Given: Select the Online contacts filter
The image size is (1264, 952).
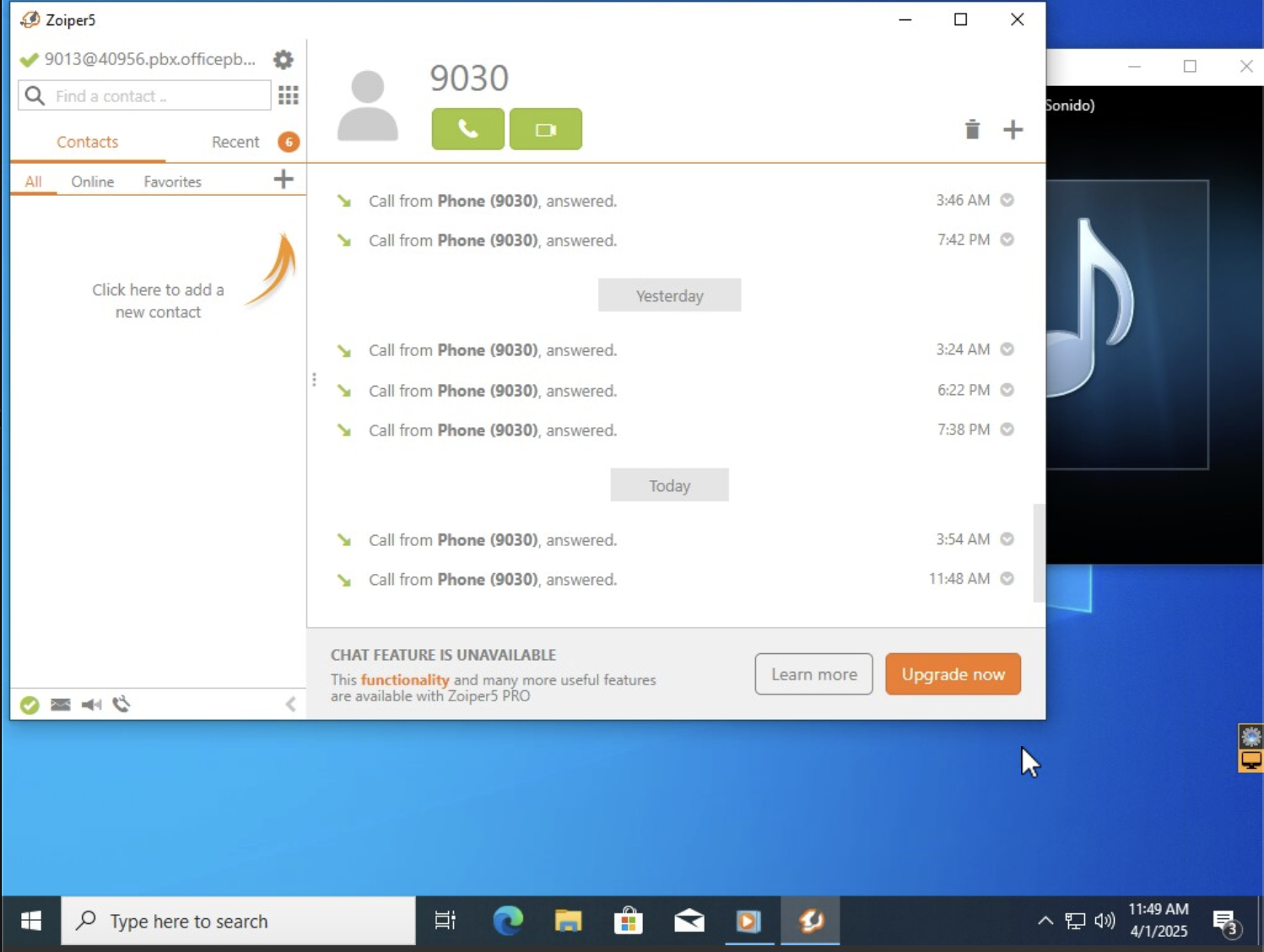Looking at the screenshot, I should [92, 181].
